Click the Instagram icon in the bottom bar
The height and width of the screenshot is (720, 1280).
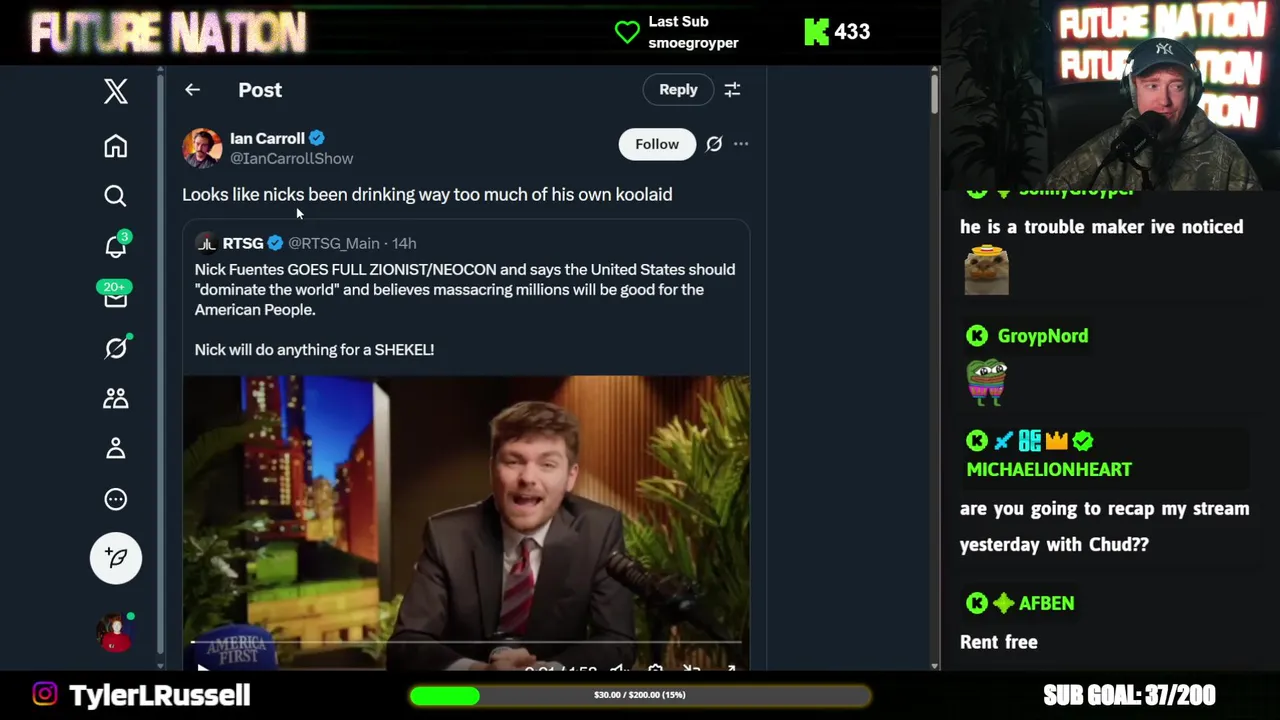pos(45,694)
